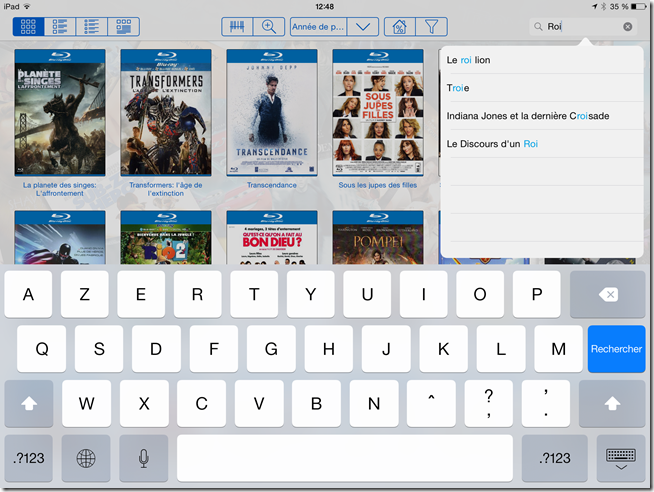
Task: Open Qu'est-ce qu'on a fait au bon Dieu cover
Action: coord(272,237)
